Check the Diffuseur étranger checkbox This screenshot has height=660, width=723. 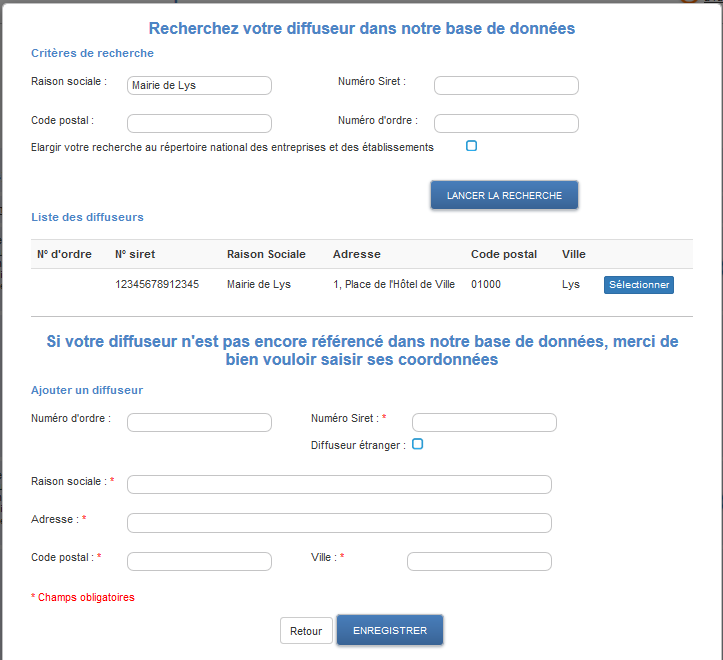pyautogui.click(x=417, y=444)
